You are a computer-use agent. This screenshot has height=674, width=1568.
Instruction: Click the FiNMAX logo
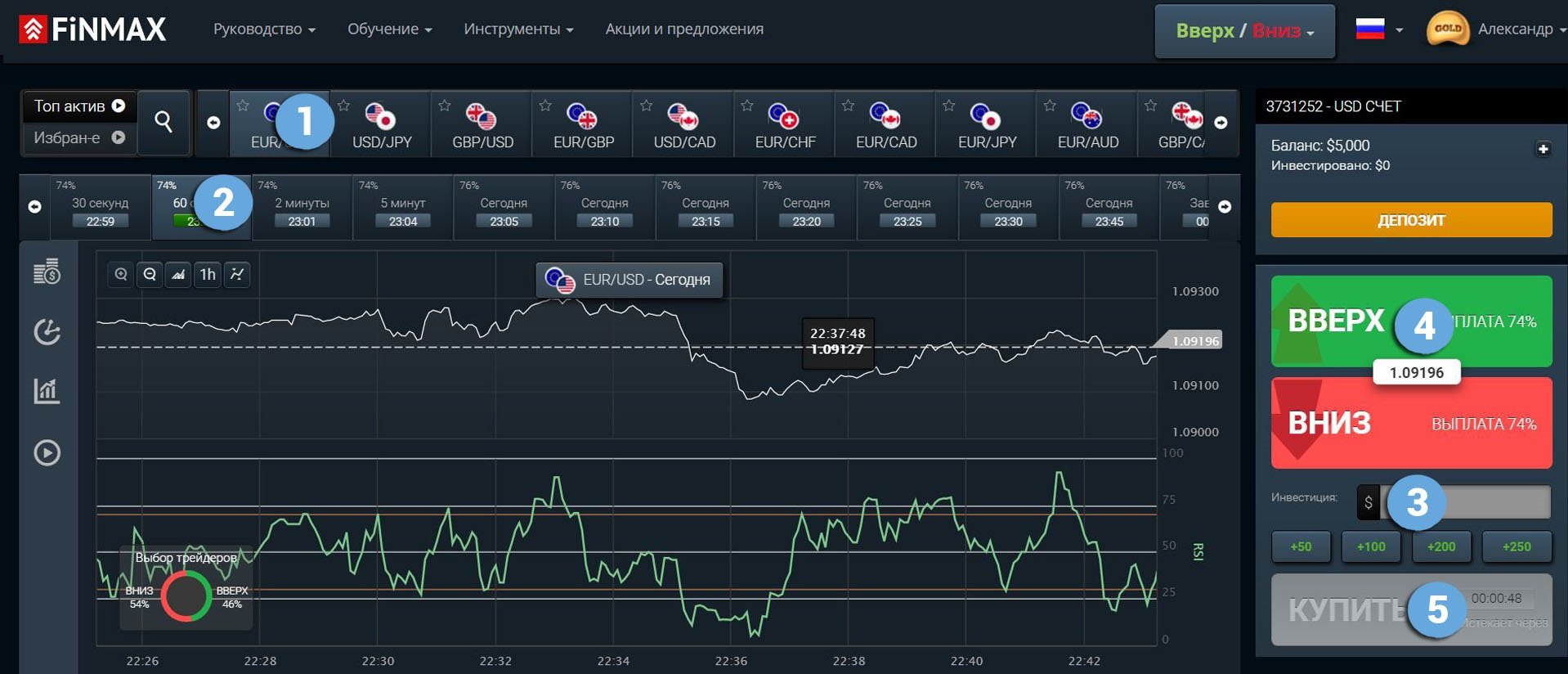(x=92, y=29)
